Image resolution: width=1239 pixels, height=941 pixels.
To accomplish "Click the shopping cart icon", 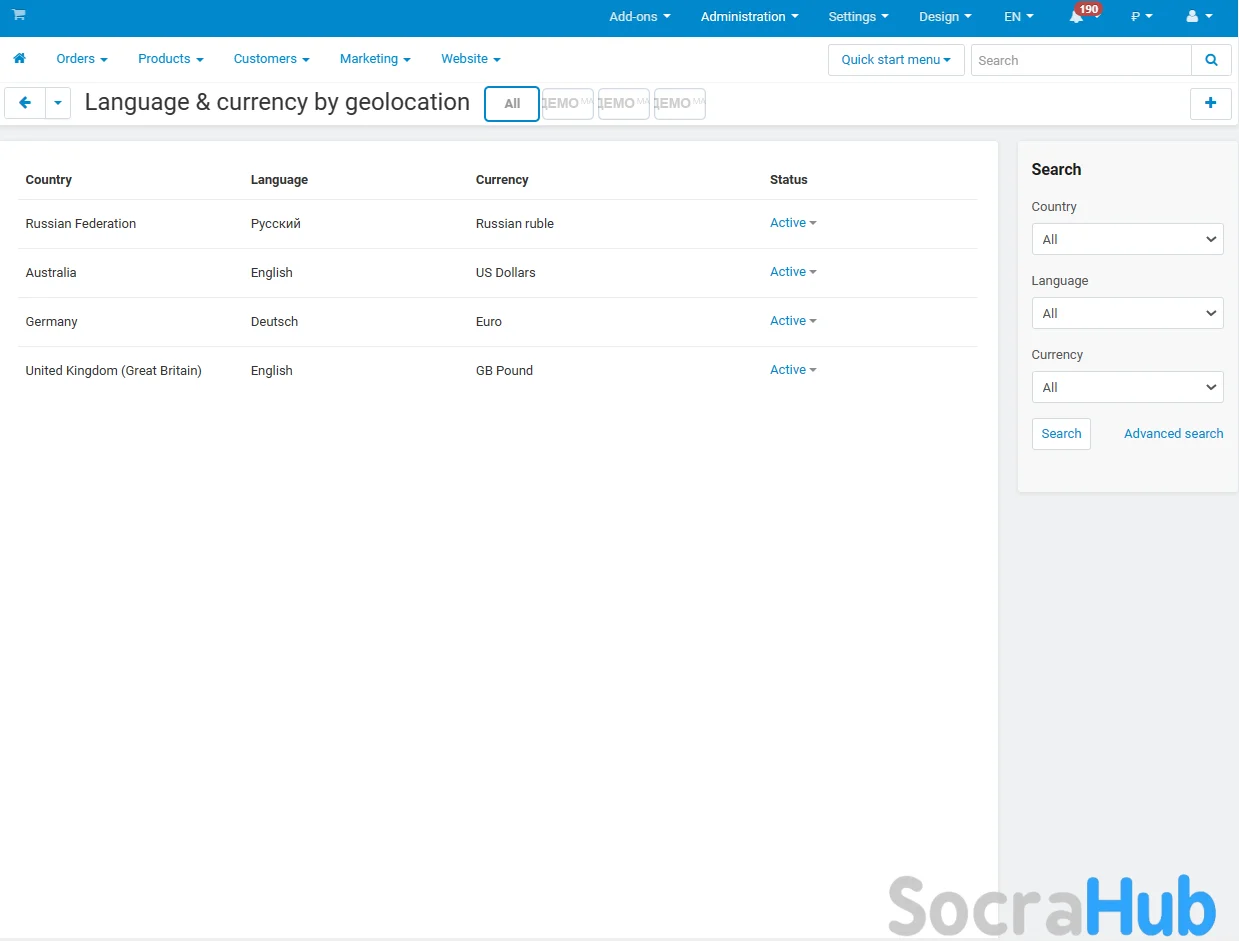I will [x=19, y=15].
